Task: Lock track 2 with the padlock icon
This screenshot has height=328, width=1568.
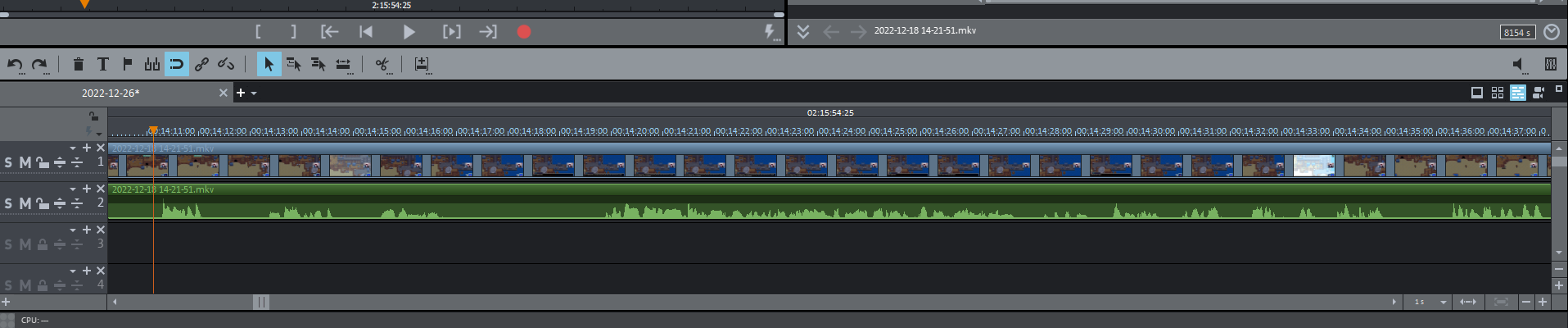Action: [42, 203]
